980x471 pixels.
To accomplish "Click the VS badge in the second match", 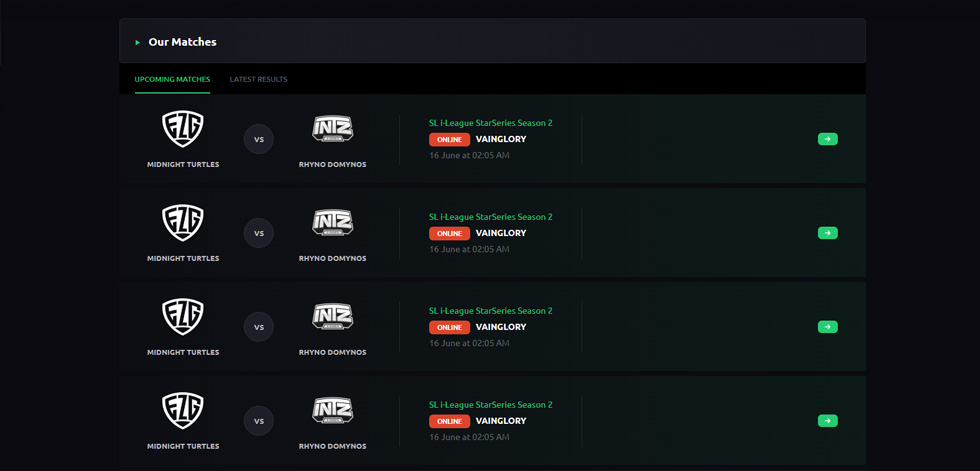I will (x=259, y=233).
